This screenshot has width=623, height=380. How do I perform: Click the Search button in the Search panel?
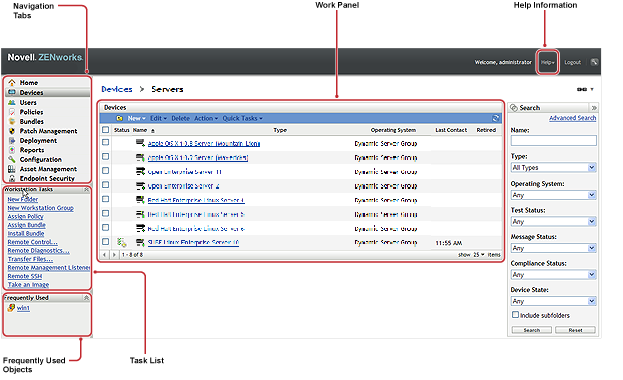[532, 330]
